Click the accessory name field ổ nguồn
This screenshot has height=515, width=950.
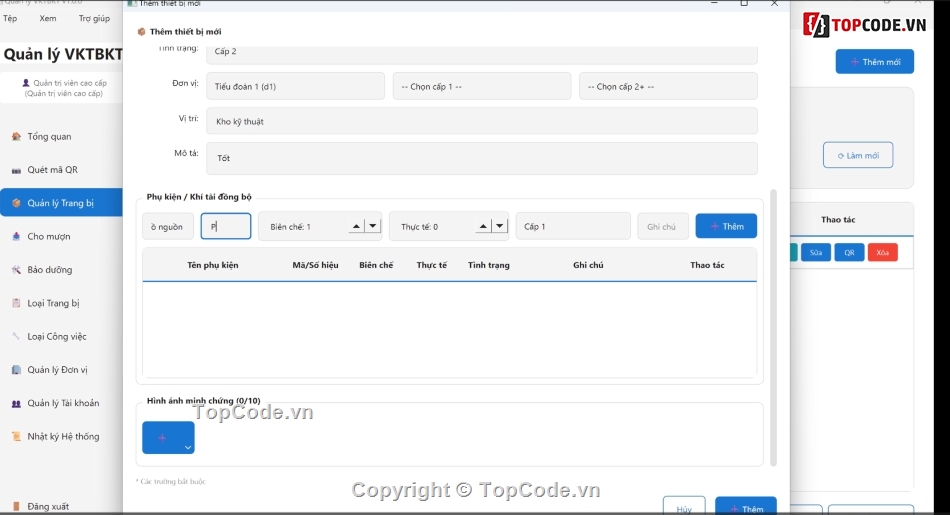(168, 227)
